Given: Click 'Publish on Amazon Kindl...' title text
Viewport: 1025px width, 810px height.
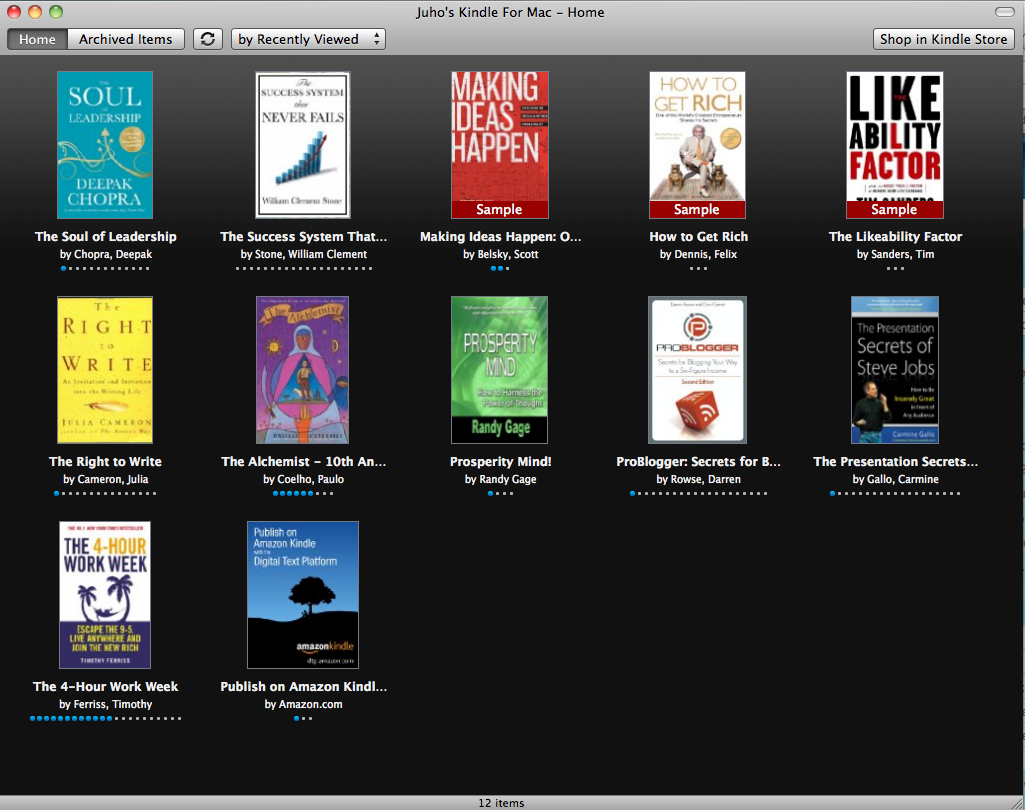Looking at the screenshot, I should (x=303, y=686).
